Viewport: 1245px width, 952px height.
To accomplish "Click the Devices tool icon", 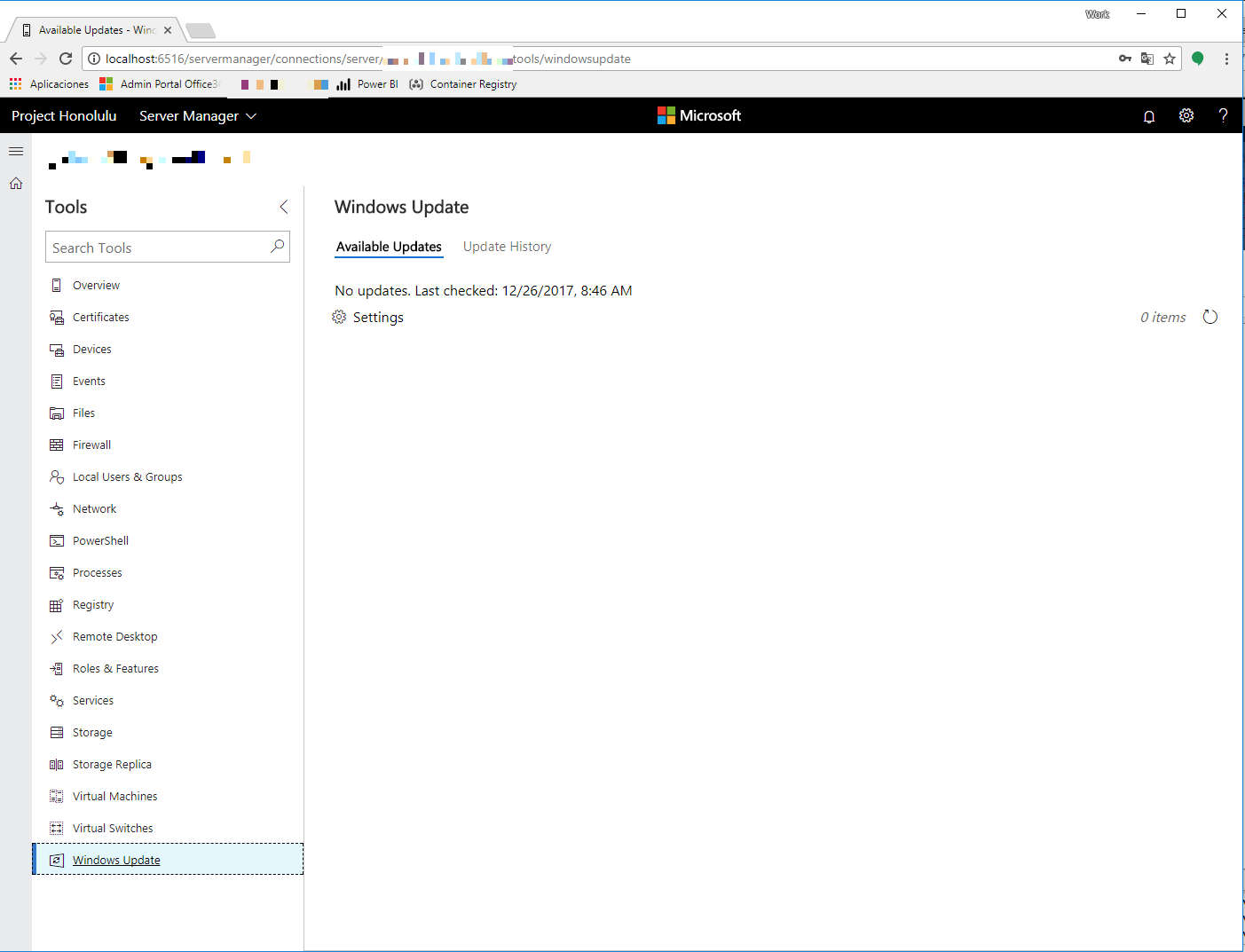I will [x=57, y=349].
